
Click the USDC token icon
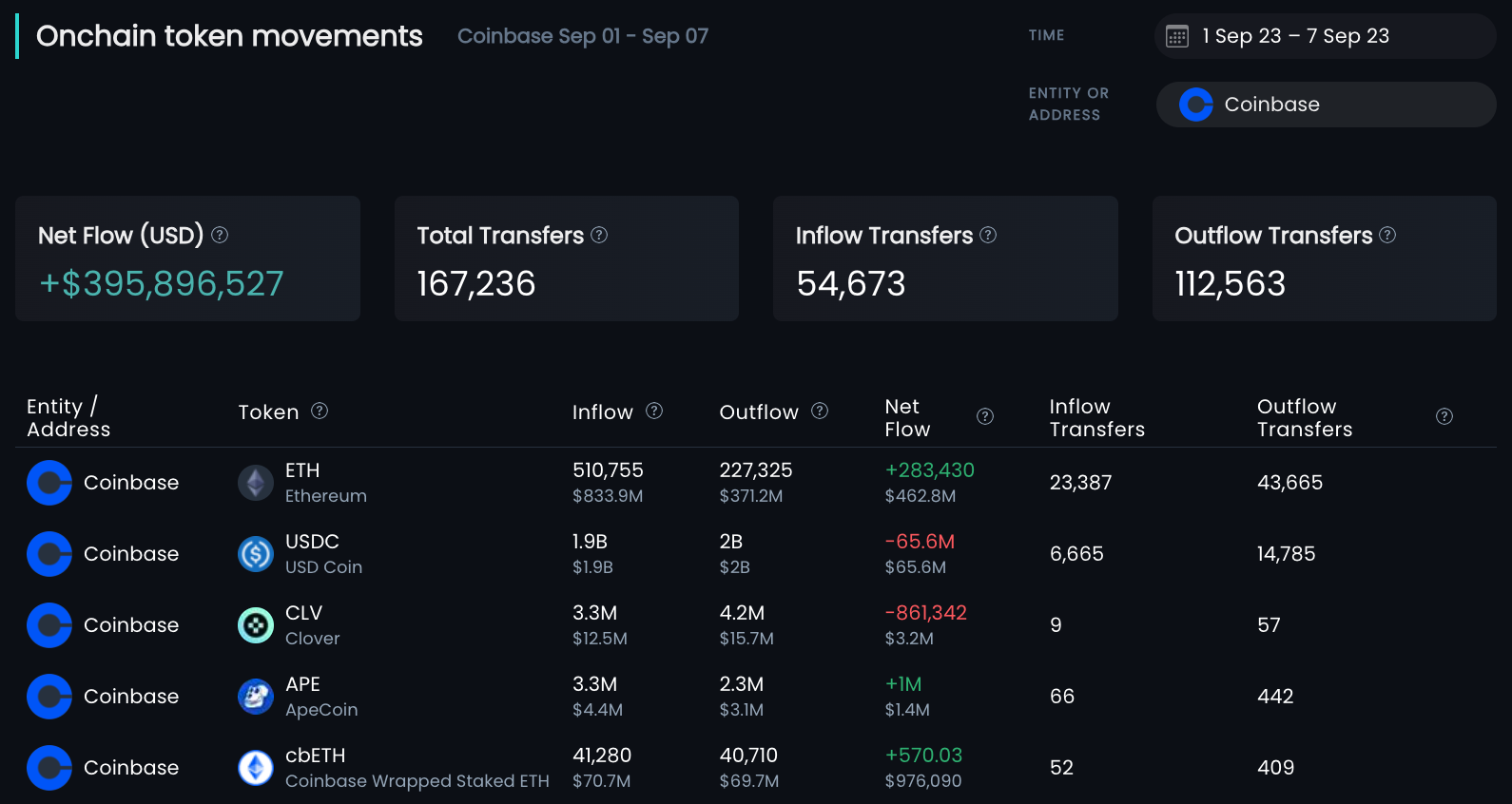click(256, 554)
